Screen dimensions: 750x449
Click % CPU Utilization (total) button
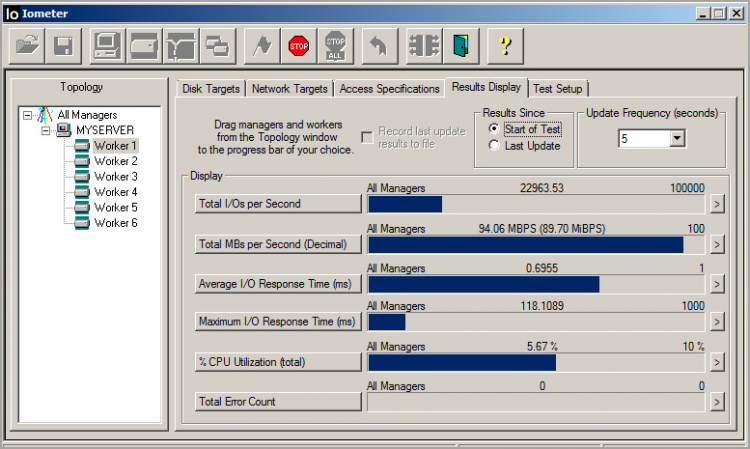coord(278,362)
